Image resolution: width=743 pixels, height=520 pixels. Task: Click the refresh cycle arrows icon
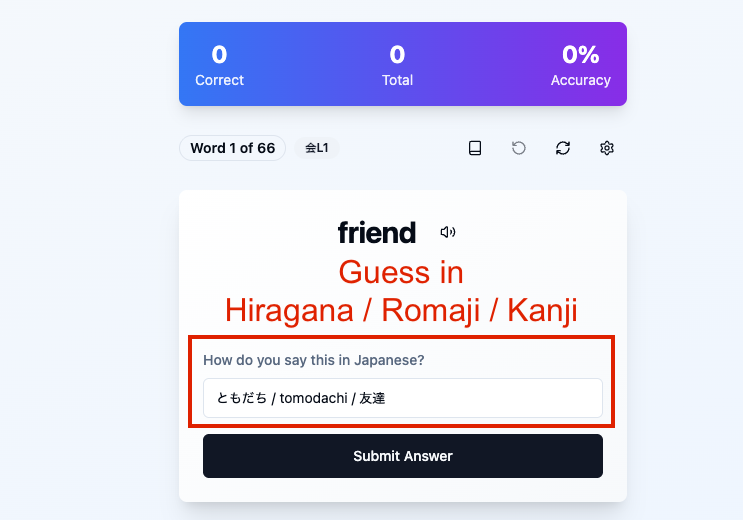point(563,148)
